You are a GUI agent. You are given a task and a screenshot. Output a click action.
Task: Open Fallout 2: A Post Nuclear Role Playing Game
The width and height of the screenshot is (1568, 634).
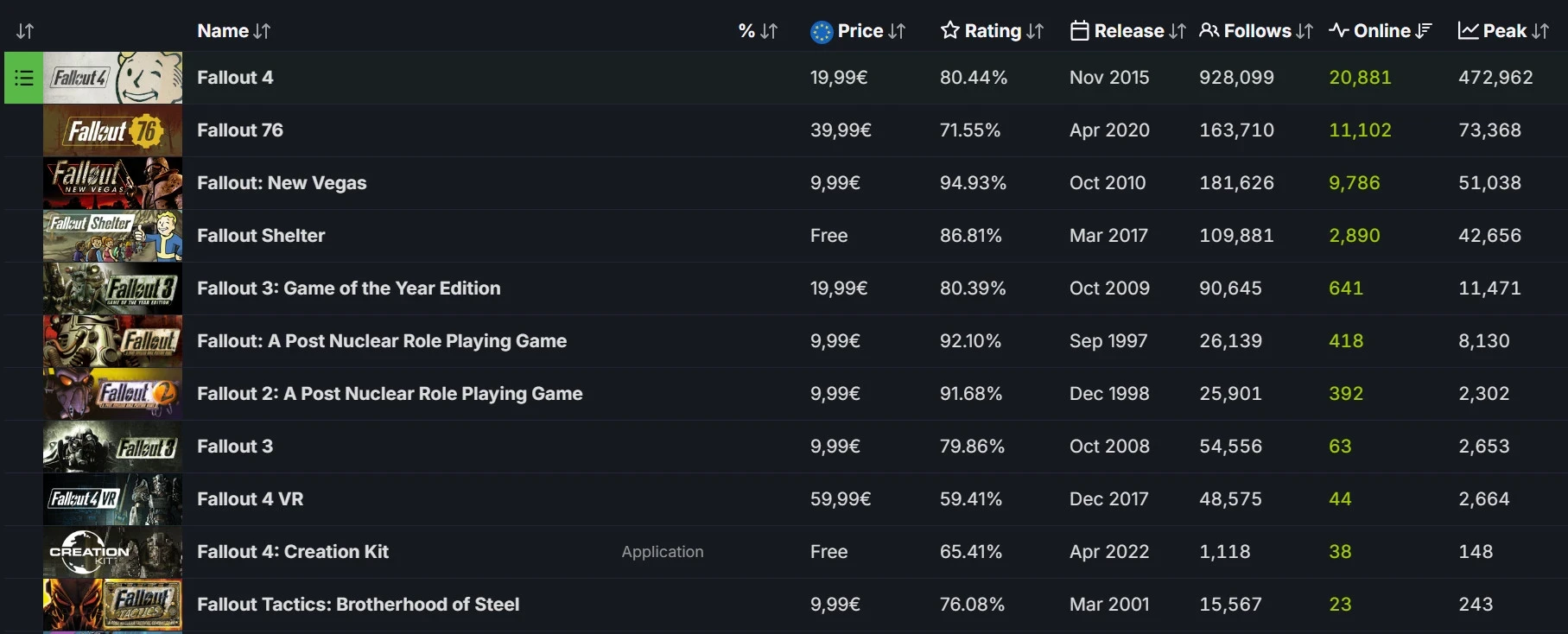point(390,394)
